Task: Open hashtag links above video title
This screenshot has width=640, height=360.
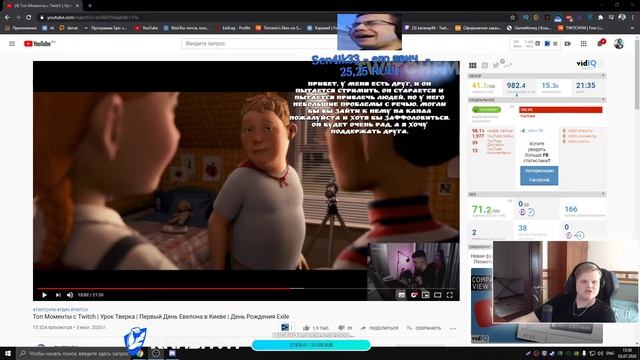Action: tap(60, 310)
